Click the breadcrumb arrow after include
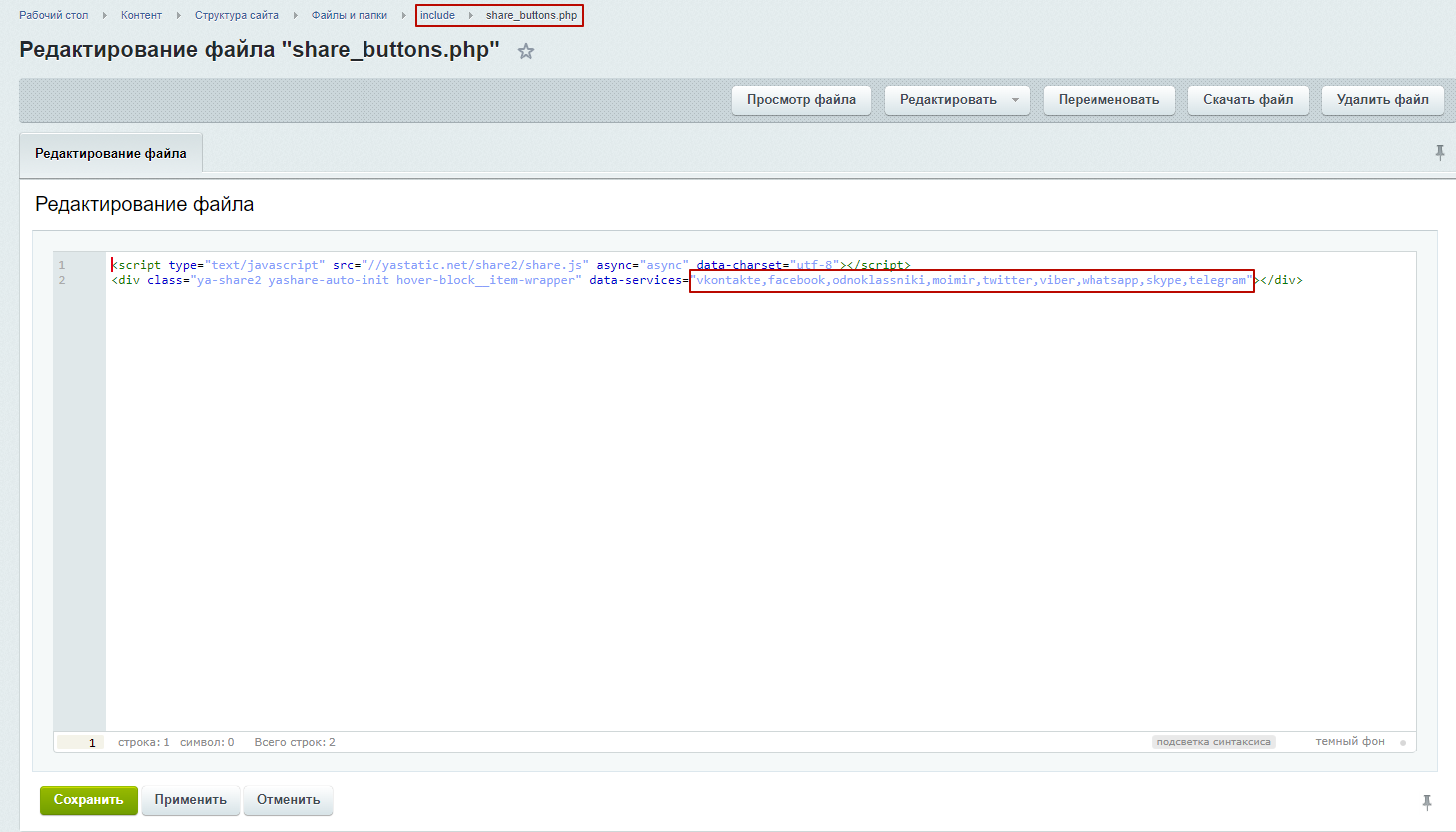Viewport: 1456px width, 832px height. click(470, 15)
